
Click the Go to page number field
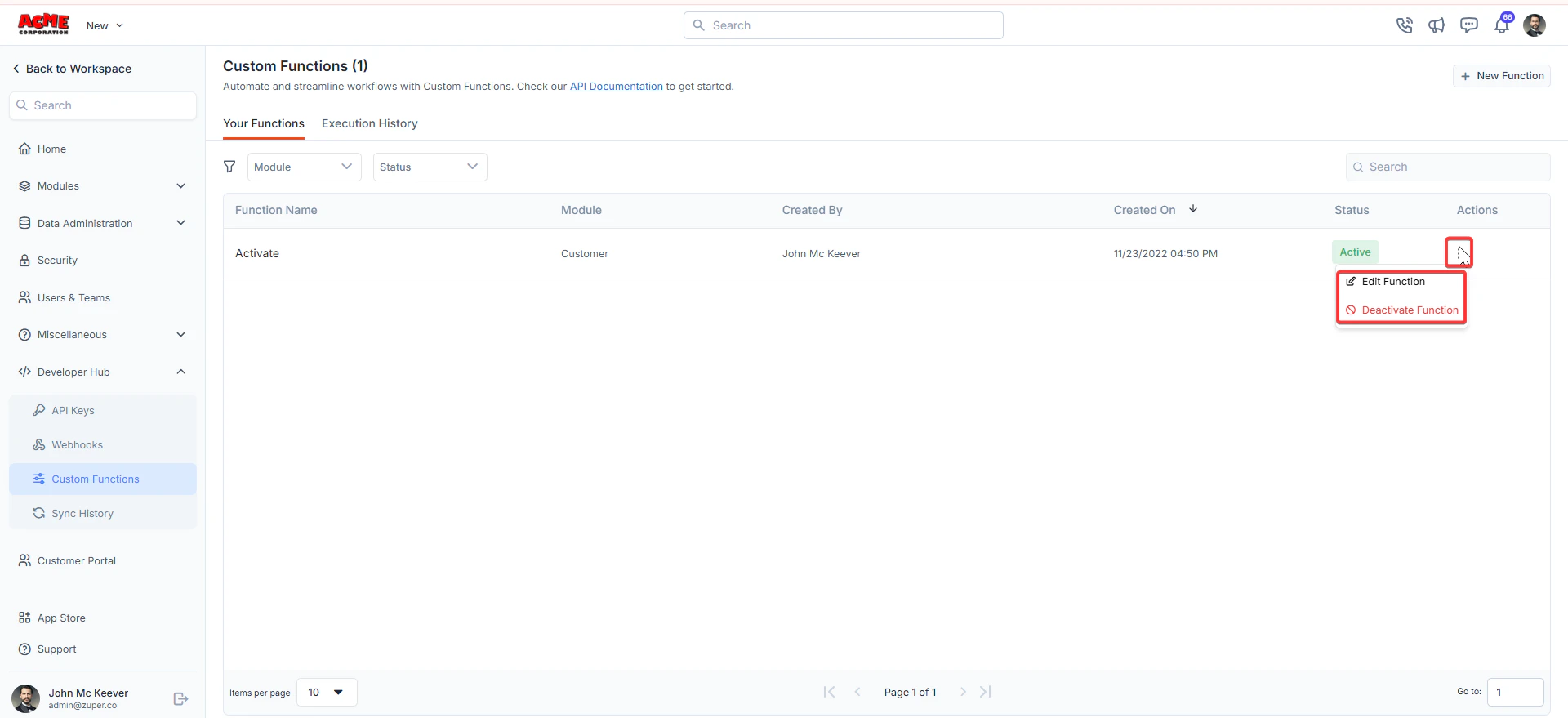(1515, 693)
